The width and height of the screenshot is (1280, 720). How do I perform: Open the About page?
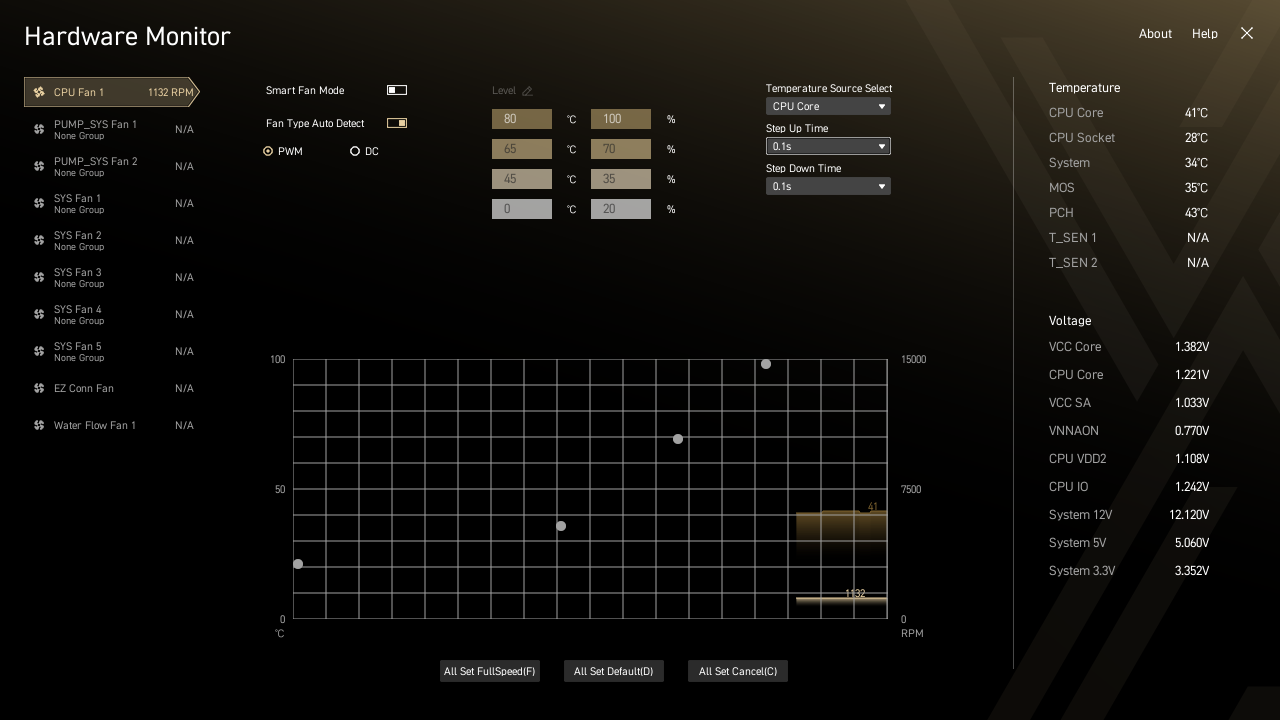point(1155,33)
